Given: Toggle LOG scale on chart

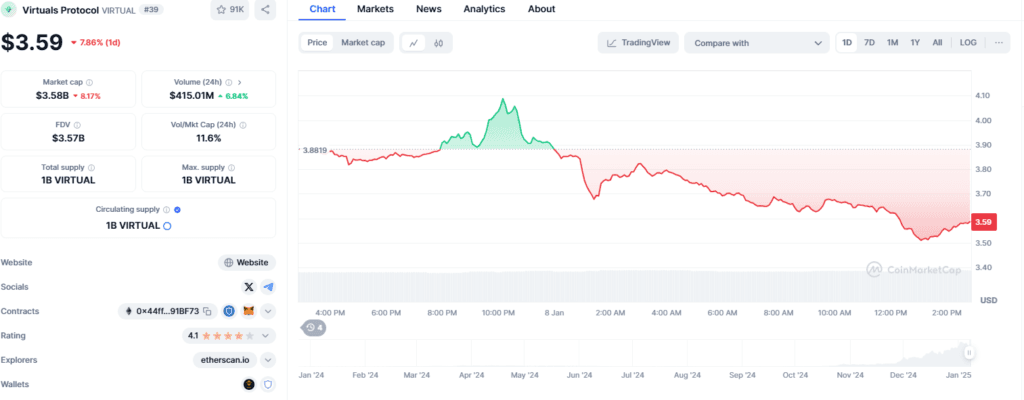Looking at the screenshot, I should pyautogui.click(x=968, y=42).
